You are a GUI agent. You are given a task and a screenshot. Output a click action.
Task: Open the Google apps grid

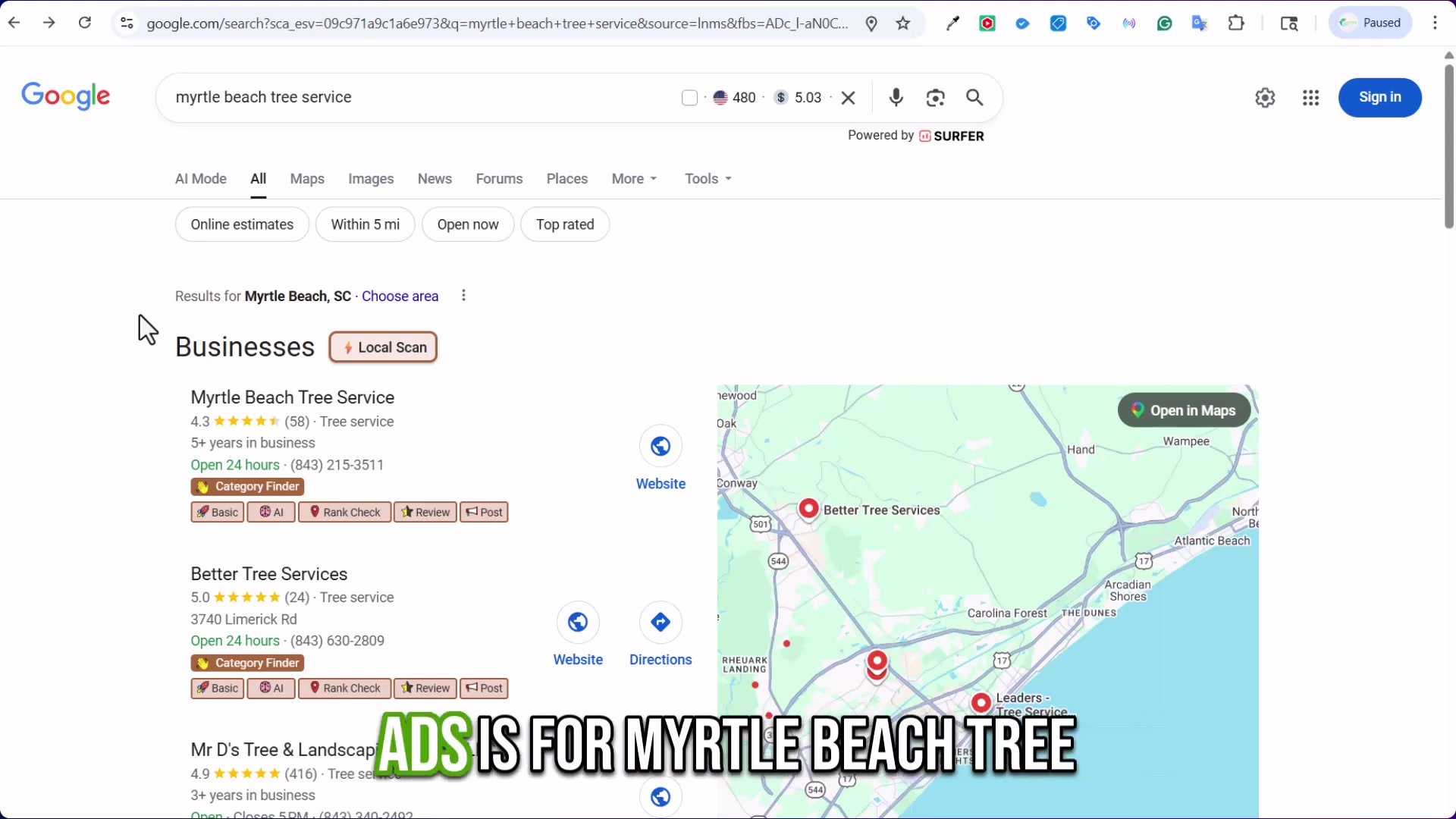[1311, 98]
